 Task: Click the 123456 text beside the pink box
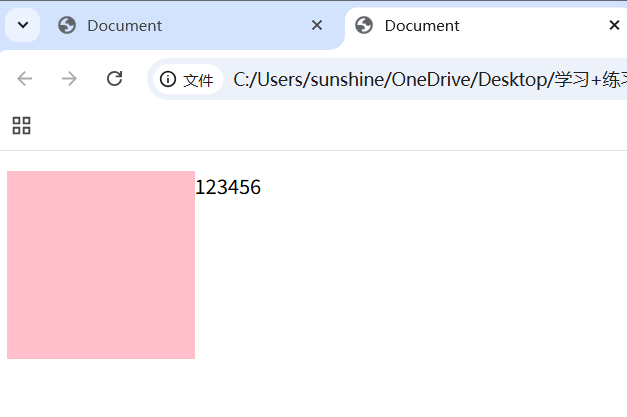click(228, 187)
